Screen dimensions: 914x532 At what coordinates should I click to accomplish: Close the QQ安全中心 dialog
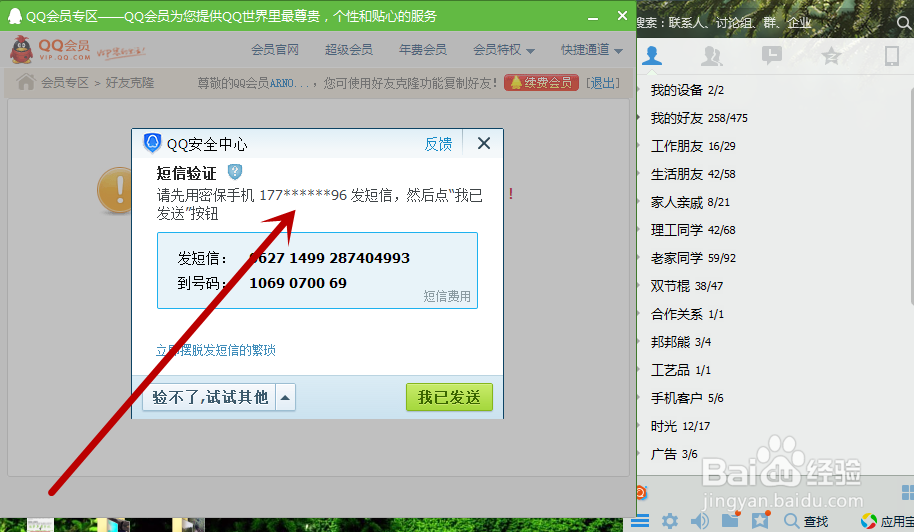[x=484, y=143]
